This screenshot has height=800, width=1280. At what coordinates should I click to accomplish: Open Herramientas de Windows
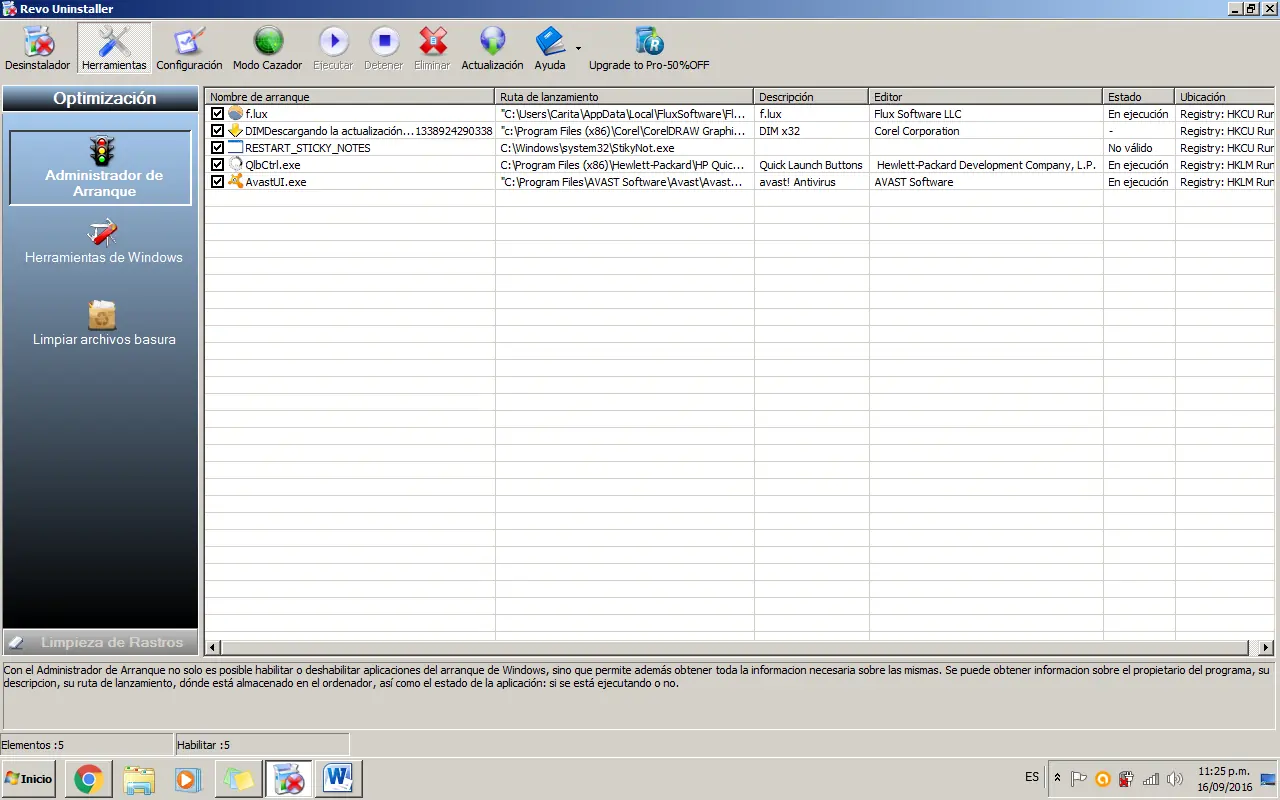(x=104, y=243)
